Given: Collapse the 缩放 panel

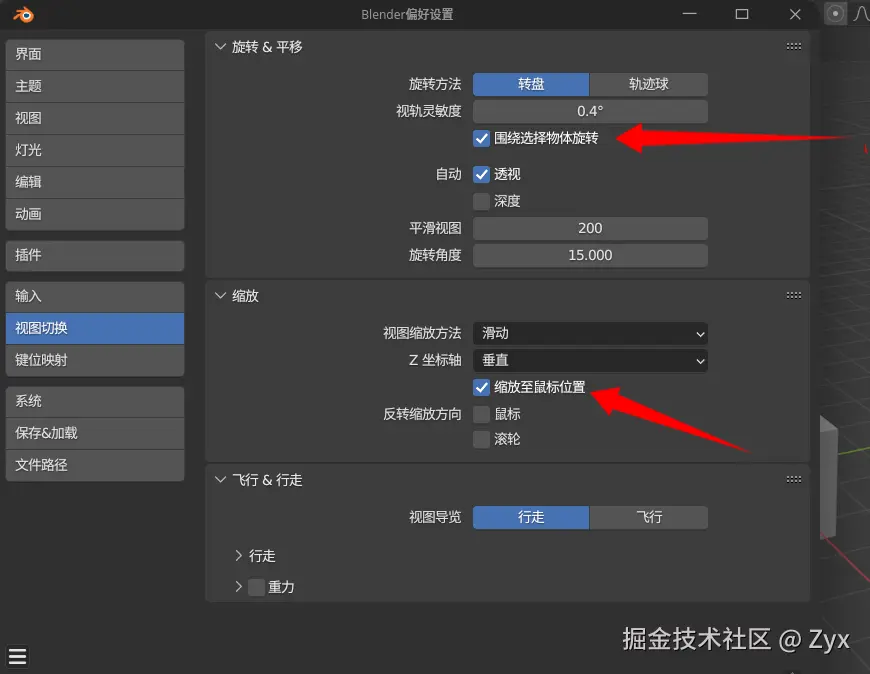Looking at the screenshot, I should 220,296.
